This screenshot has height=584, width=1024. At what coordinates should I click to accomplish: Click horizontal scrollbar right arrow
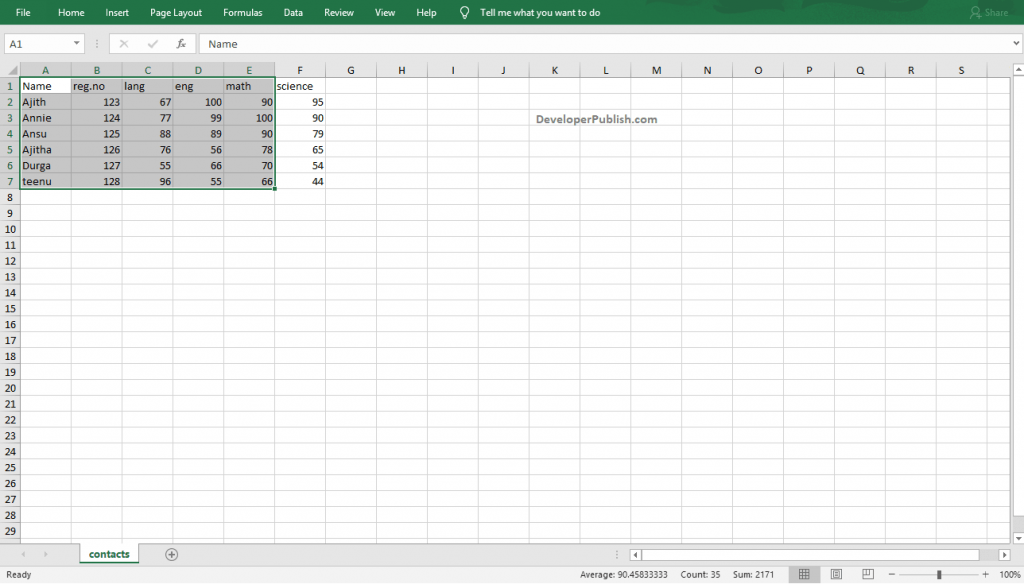coord(1004,555)
